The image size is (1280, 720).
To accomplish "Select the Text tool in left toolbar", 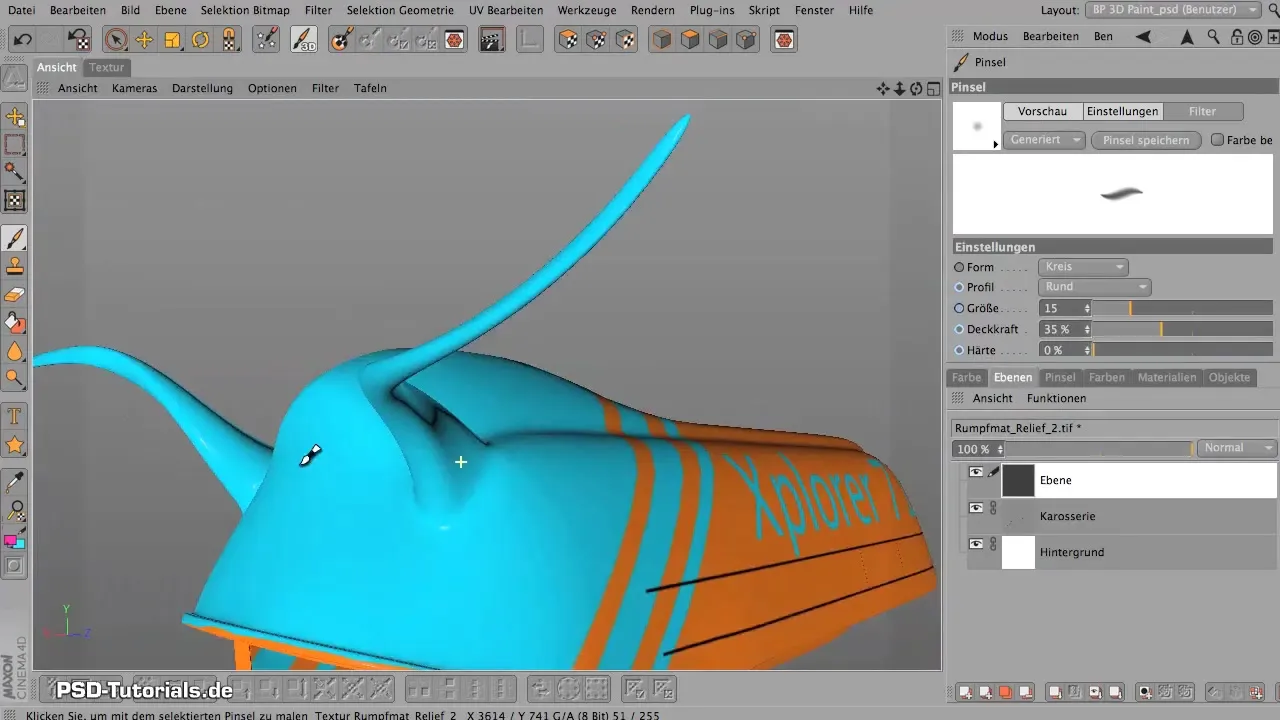I will point(15,415).
